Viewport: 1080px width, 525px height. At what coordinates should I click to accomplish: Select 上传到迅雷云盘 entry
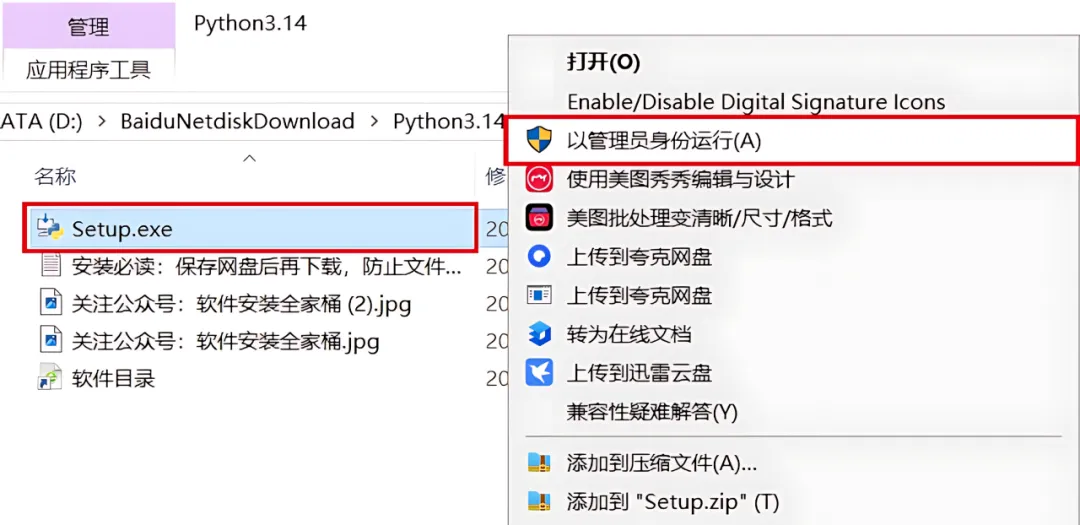(x=638, y=373)
